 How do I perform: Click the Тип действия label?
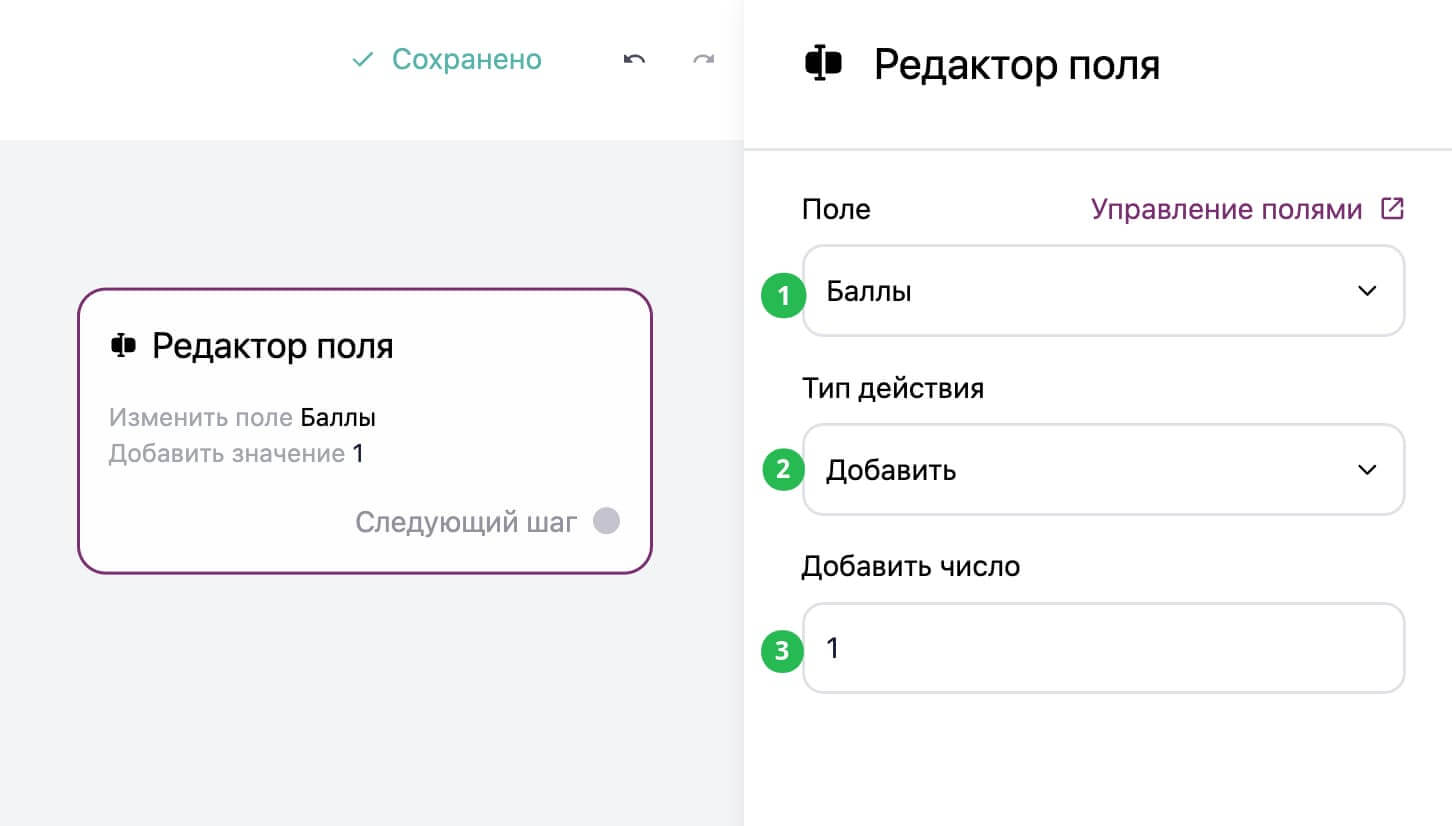click(893, 388)
